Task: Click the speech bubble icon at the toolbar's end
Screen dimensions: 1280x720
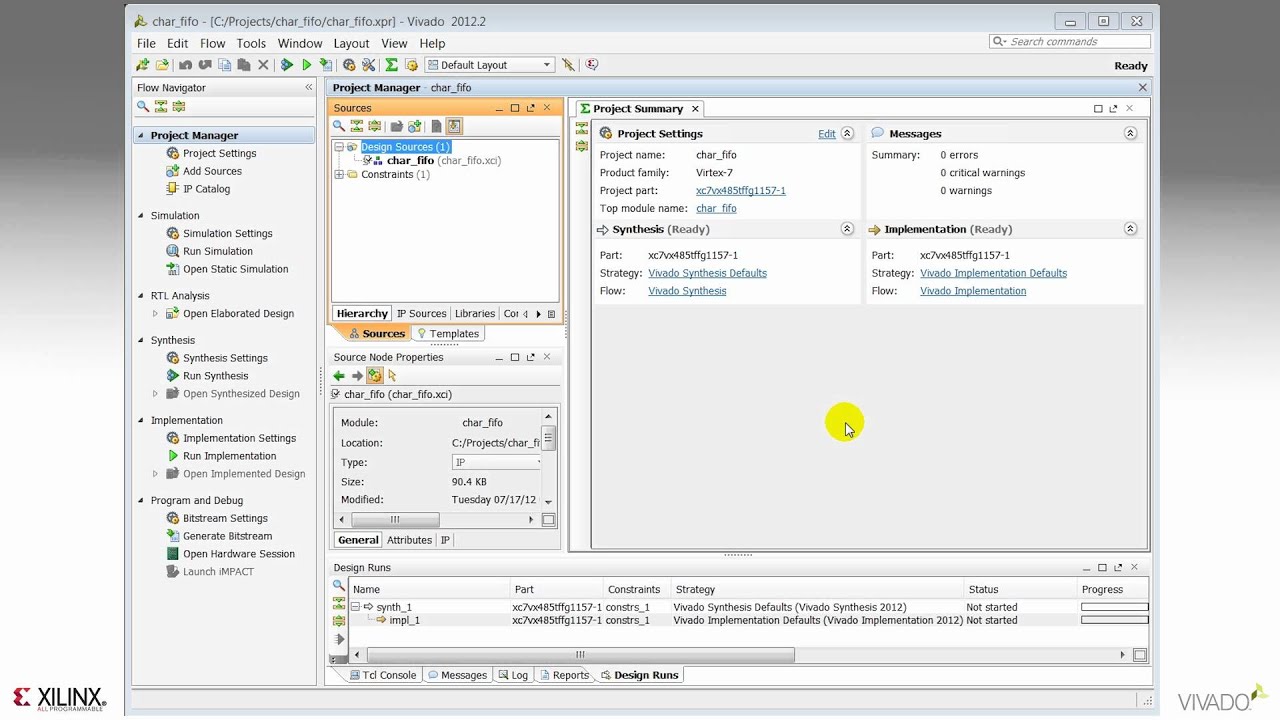Action: [x=591, y=65]
